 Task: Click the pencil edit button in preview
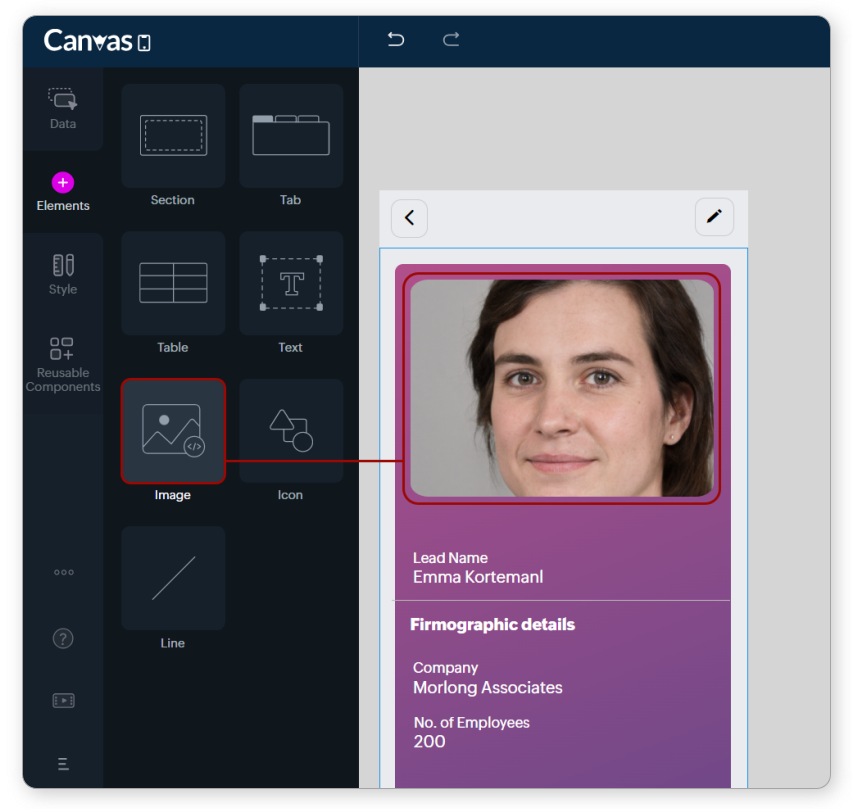point(713,217)
